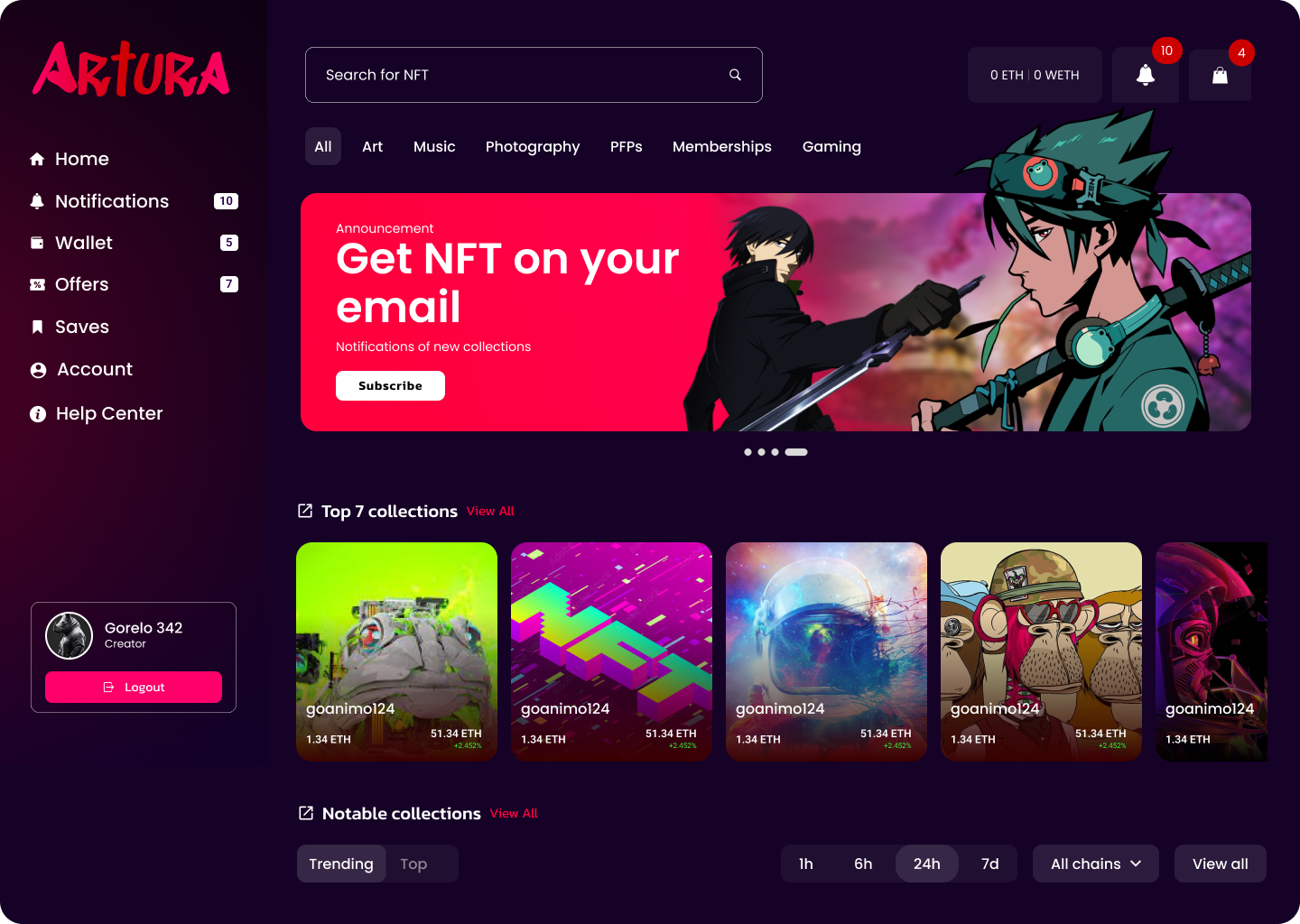Click the Home house icon in sidebar
This screenshot has width=1300, height=924.
(x=37, y=159)
